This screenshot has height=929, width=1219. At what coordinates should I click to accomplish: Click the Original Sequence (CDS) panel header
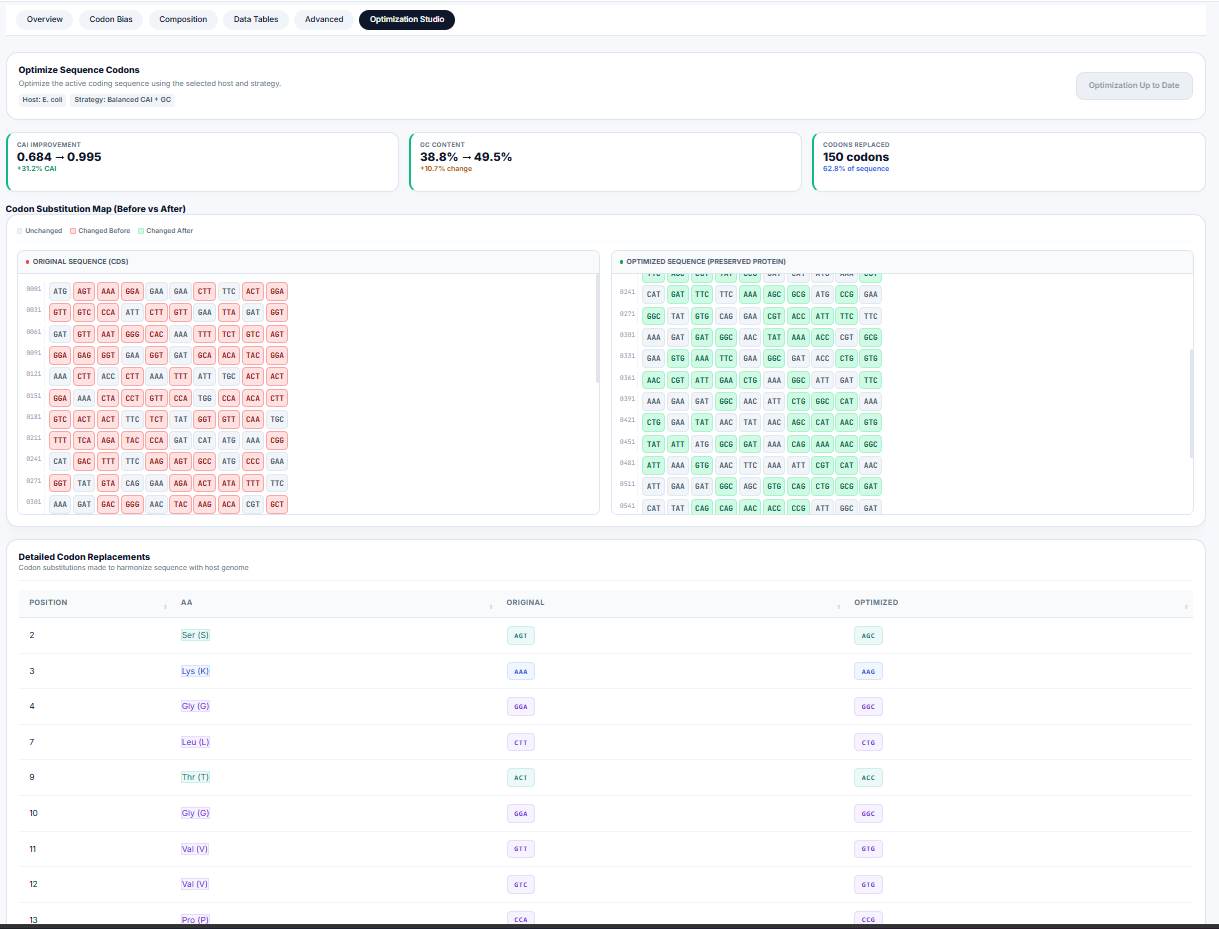coord(308,262)
